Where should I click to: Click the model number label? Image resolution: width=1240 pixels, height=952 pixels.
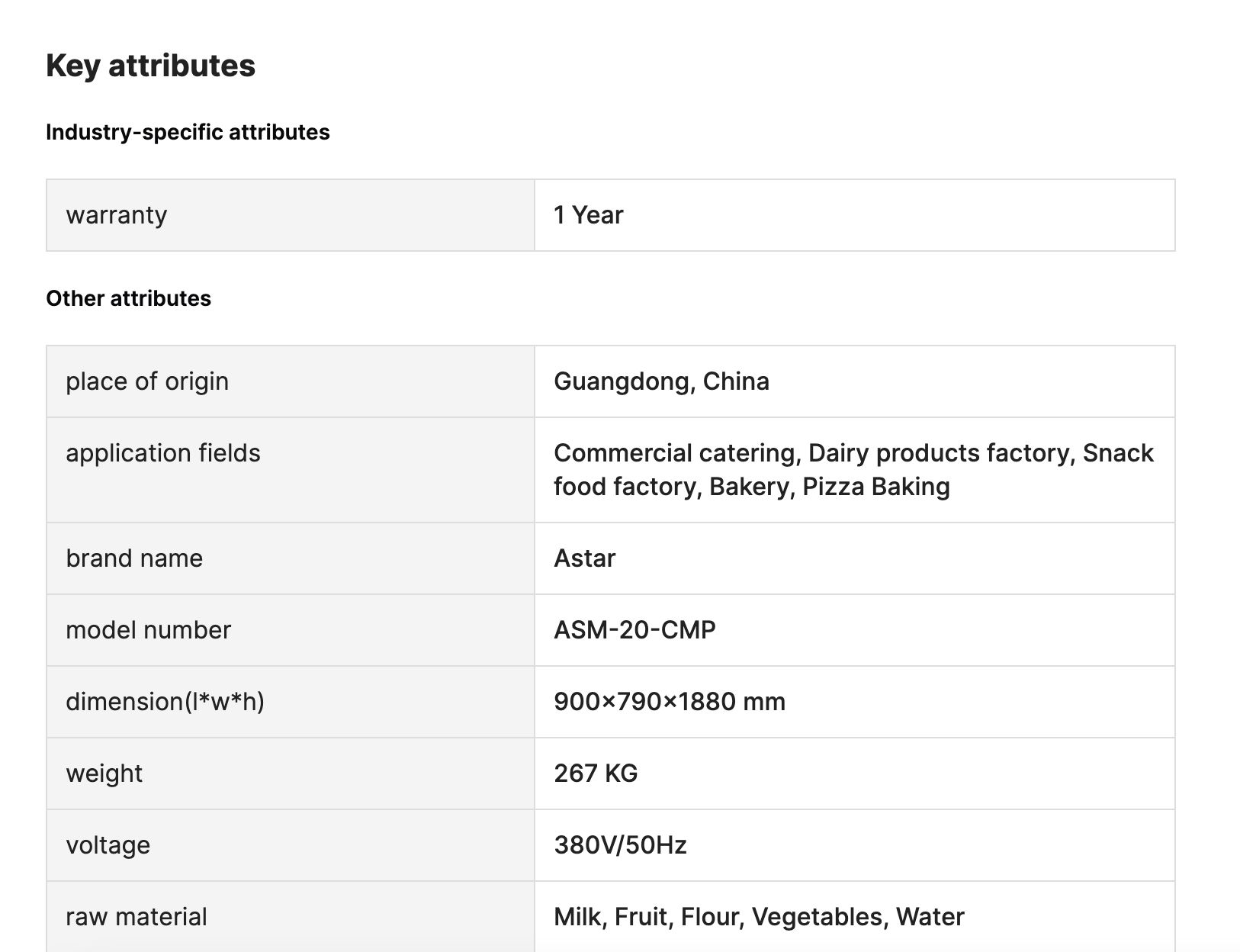click(148, 630)
